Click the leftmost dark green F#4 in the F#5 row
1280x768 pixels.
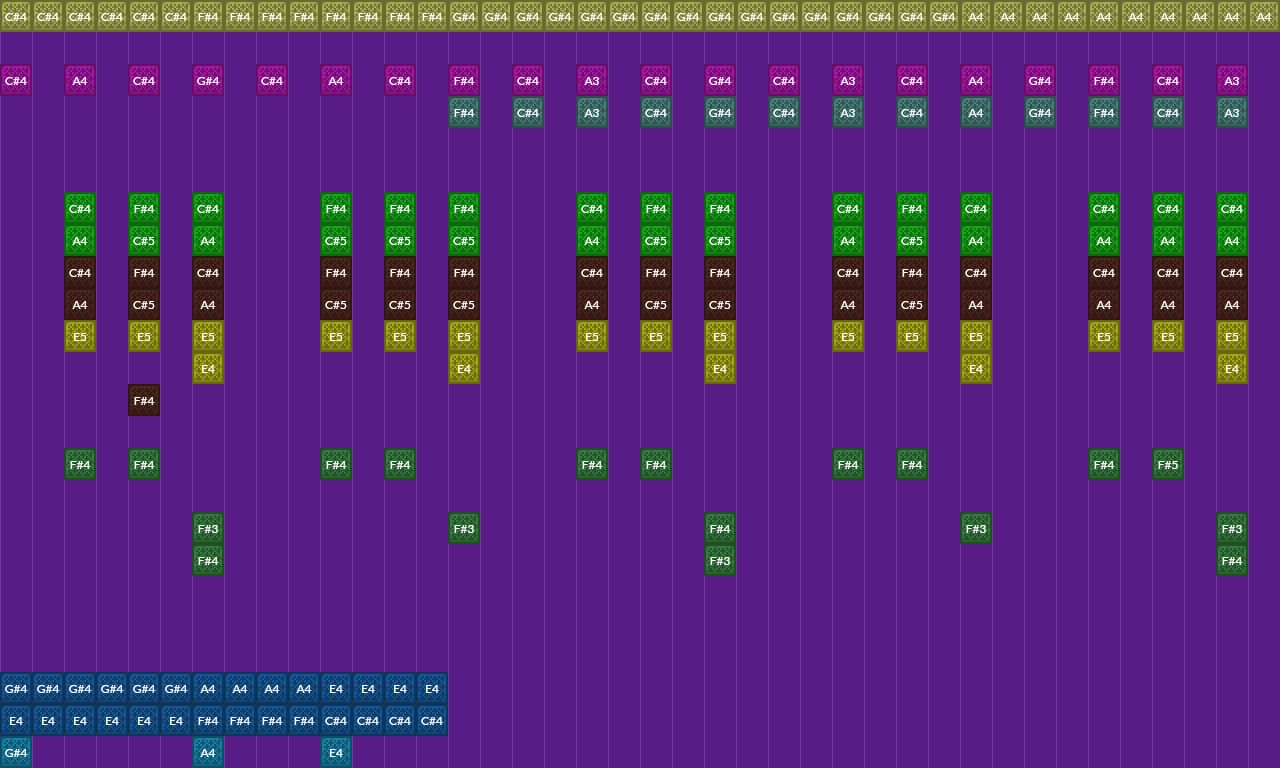80,465
